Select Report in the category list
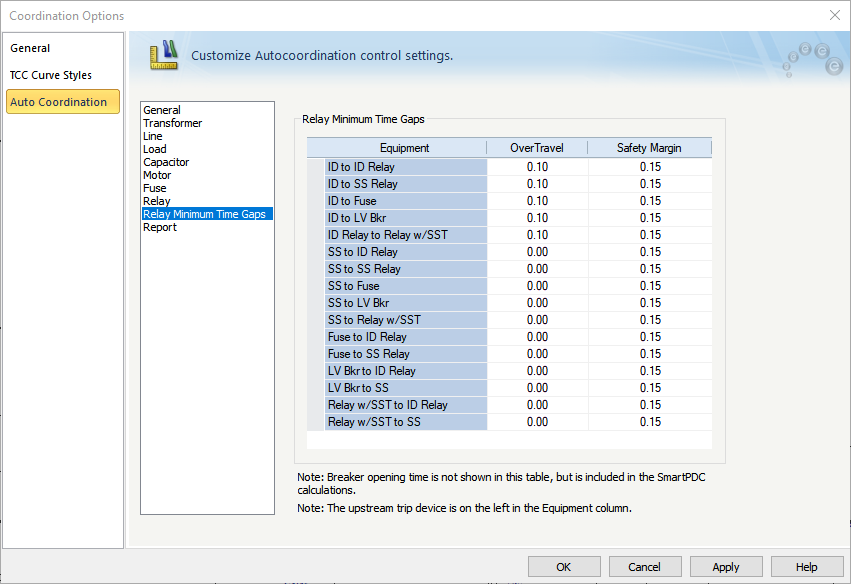 point(159,227)
